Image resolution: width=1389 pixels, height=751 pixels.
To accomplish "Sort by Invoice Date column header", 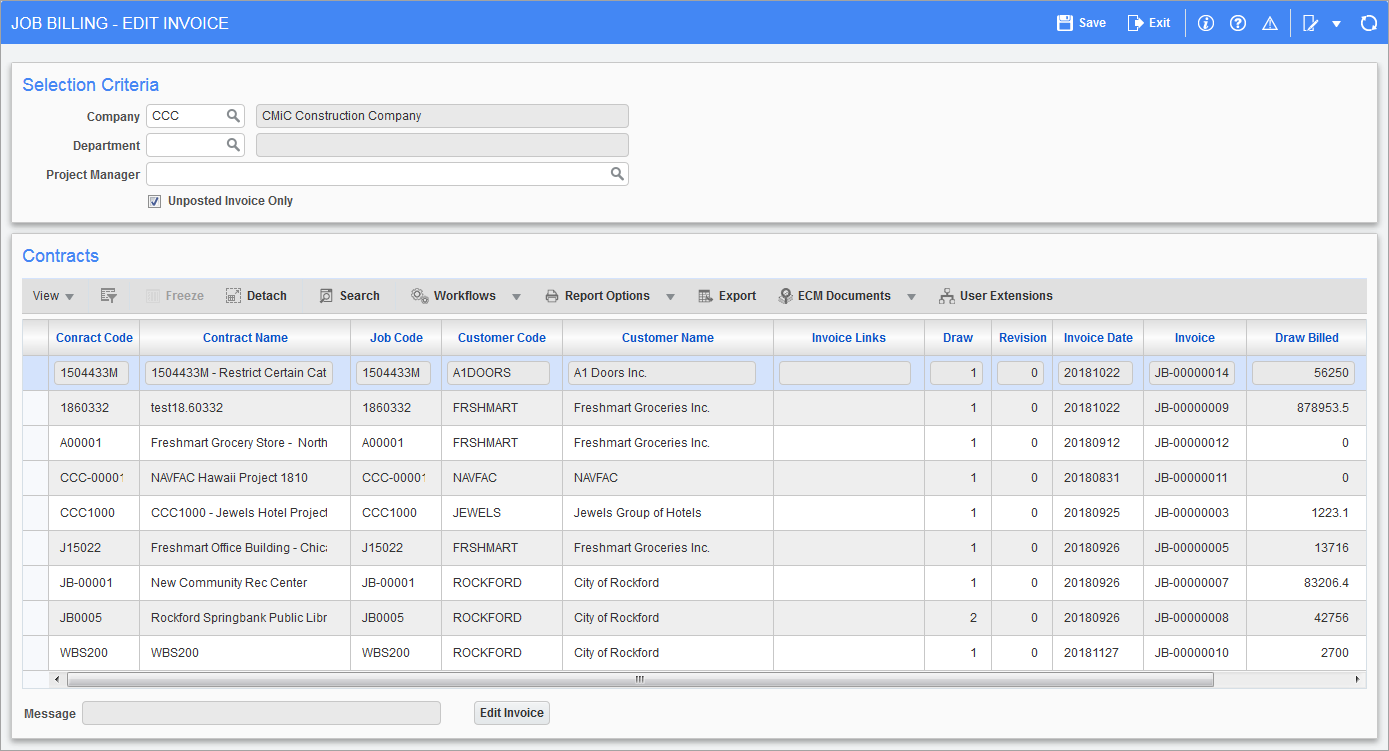I will (1098, 338).
